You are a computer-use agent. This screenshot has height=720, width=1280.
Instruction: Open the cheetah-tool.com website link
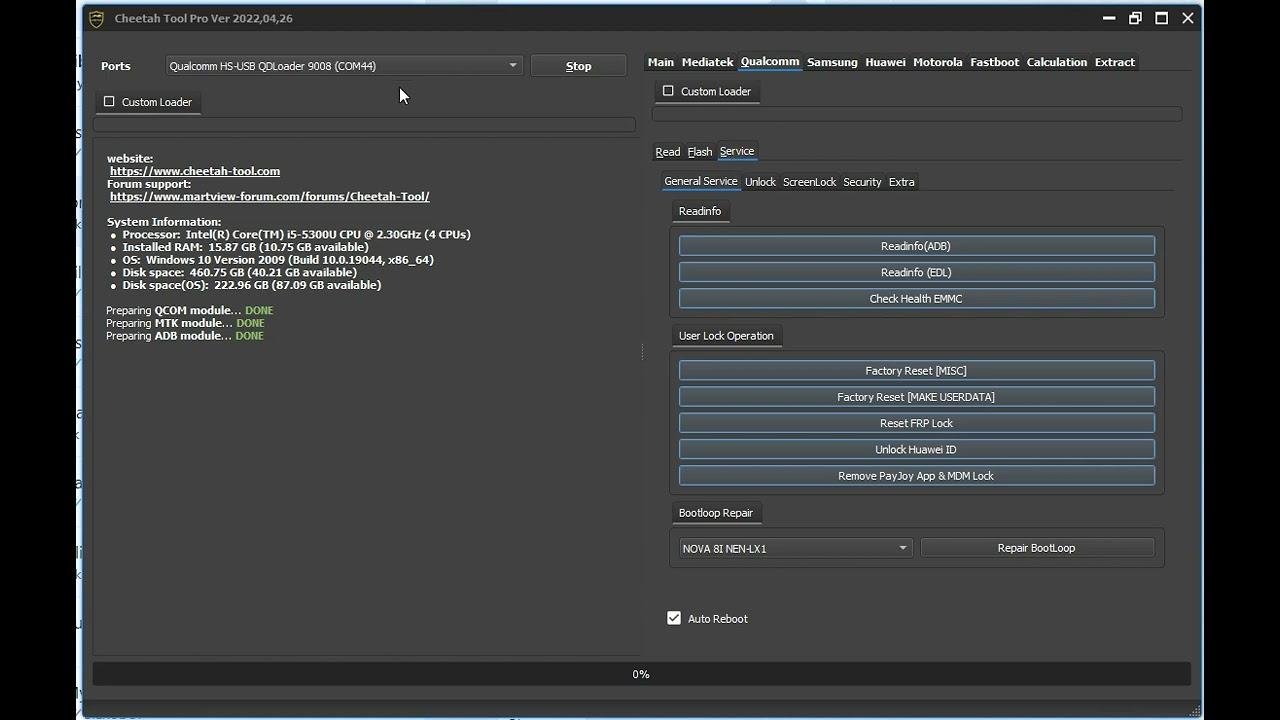pyautogui.click(x=195, y=171)
